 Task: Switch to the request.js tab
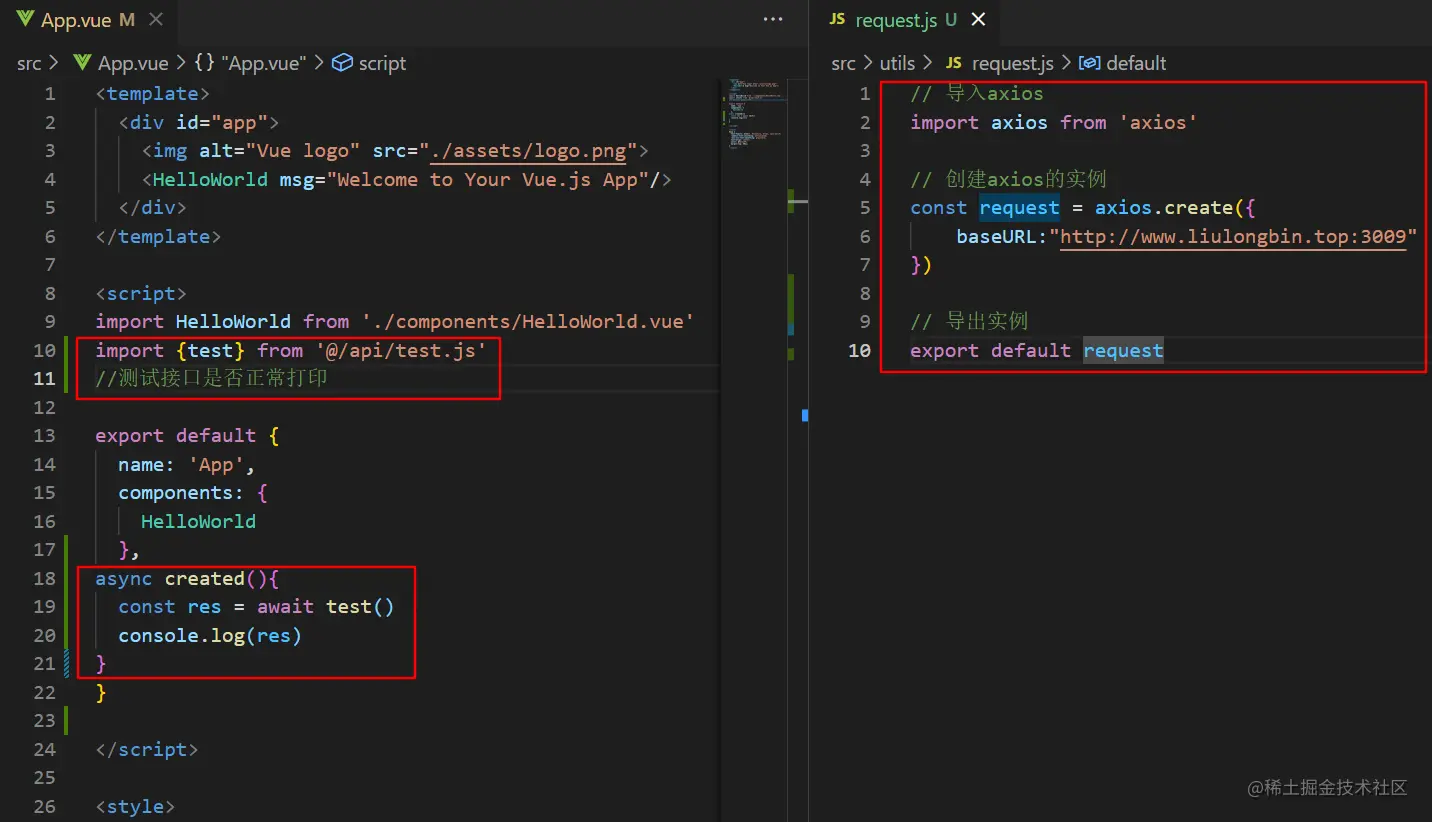pyautogui.click(x=906, y=19)
